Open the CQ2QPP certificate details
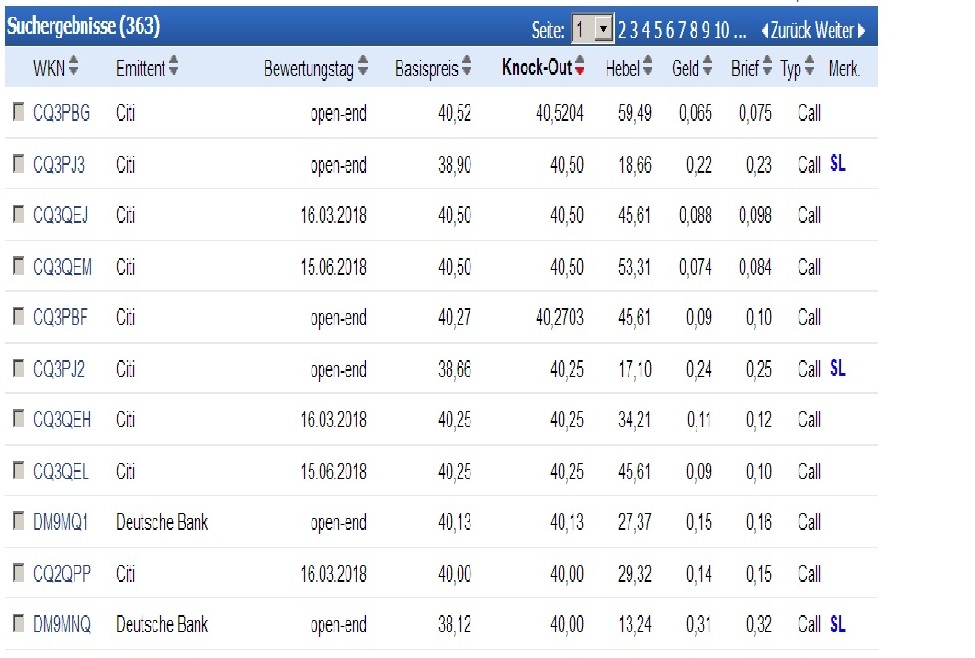This screenshot has width=975, height=658. click(59, 573)
